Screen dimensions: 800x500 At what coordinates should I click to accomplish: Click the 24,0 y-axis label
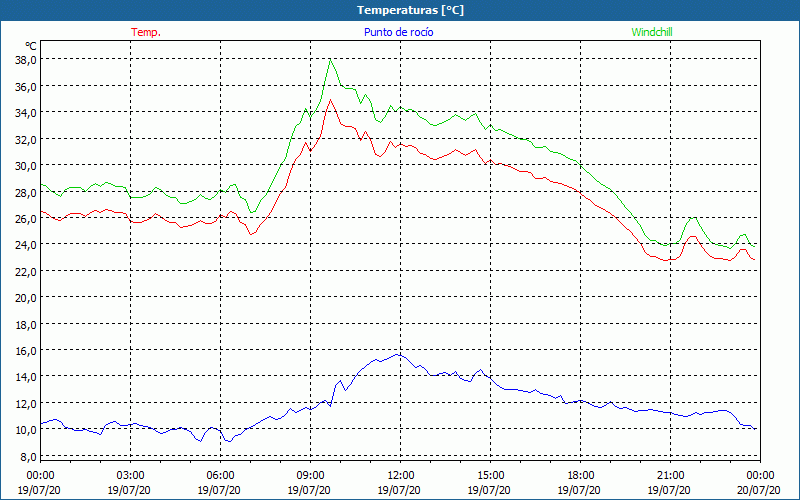point(27,245)
